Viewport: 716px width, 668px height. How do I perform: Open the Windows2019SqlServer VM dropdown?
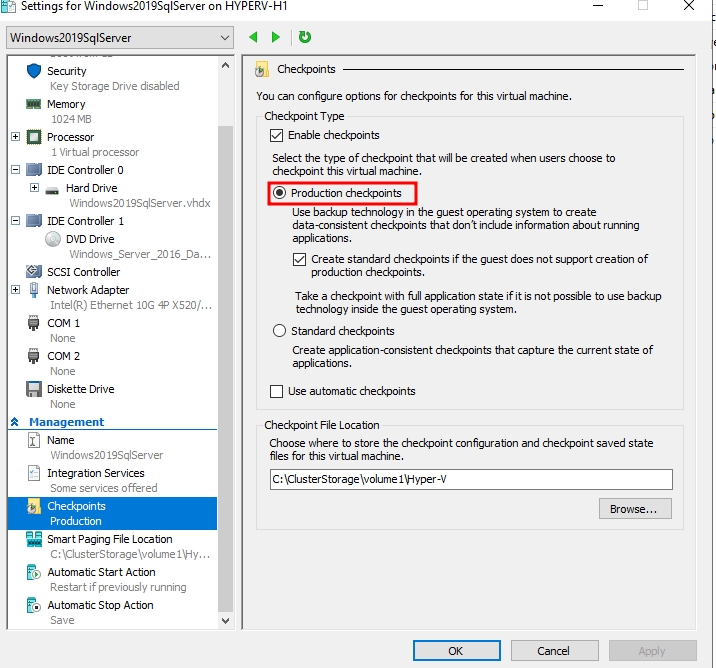point(119,38)
